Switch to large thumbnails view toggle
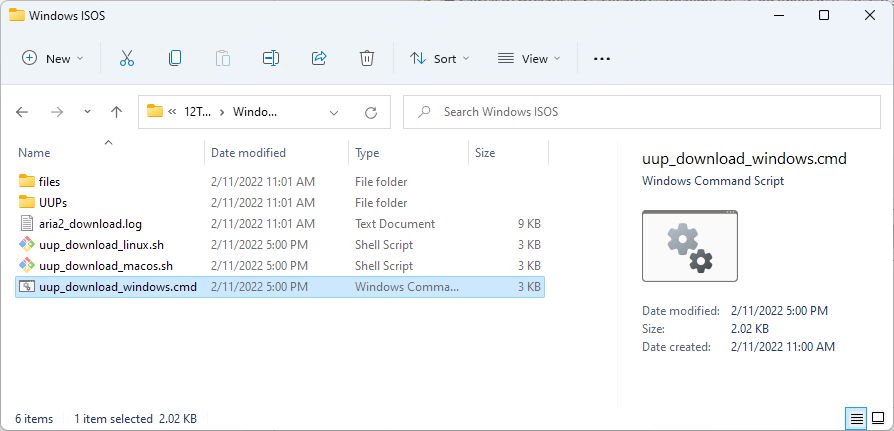Image resolution: width=894 pixels, height=431 pixels. tap(877, 418)
